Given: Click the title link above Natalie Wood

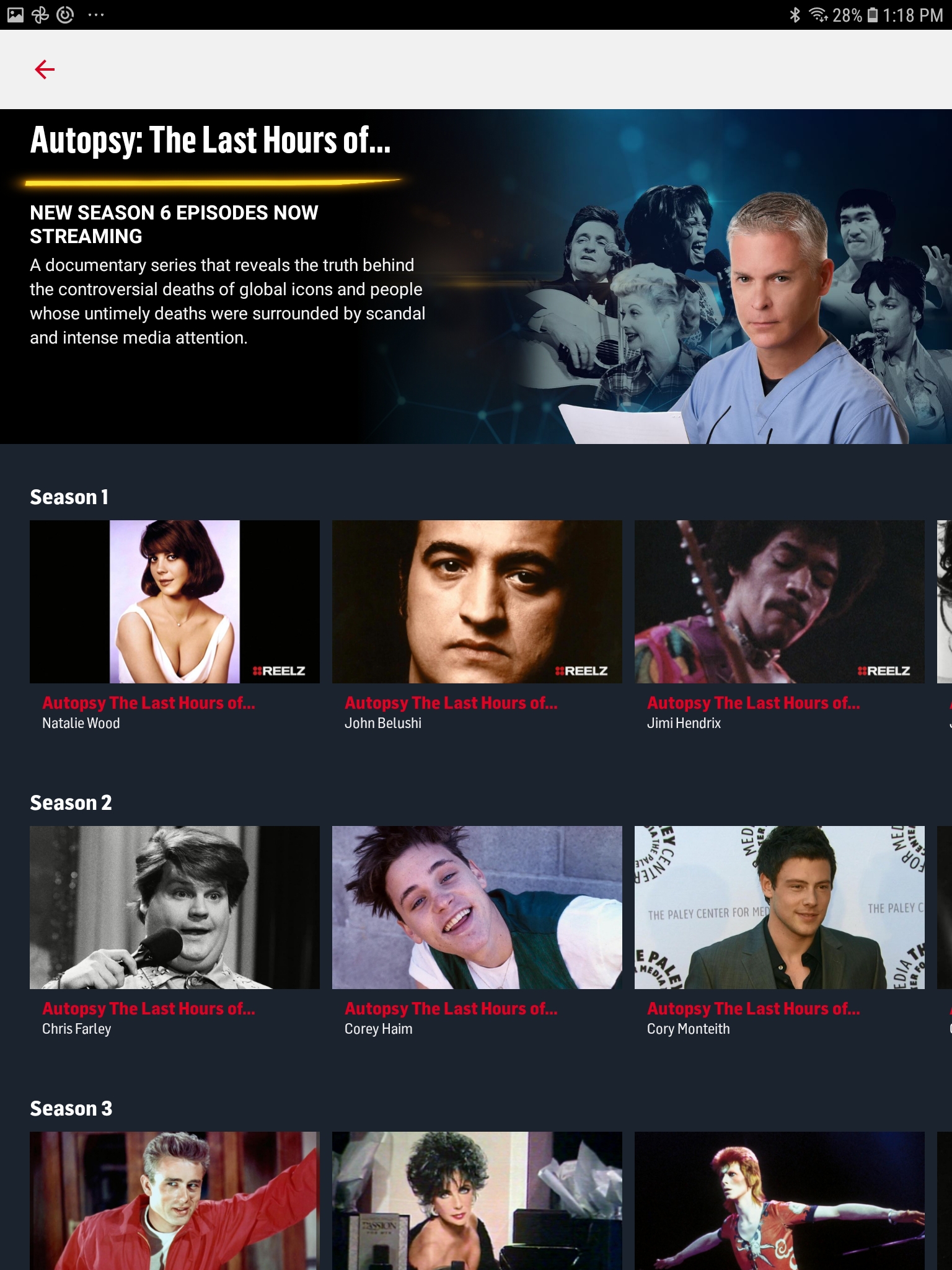Looking at the screenshot, I should (149, 703).
